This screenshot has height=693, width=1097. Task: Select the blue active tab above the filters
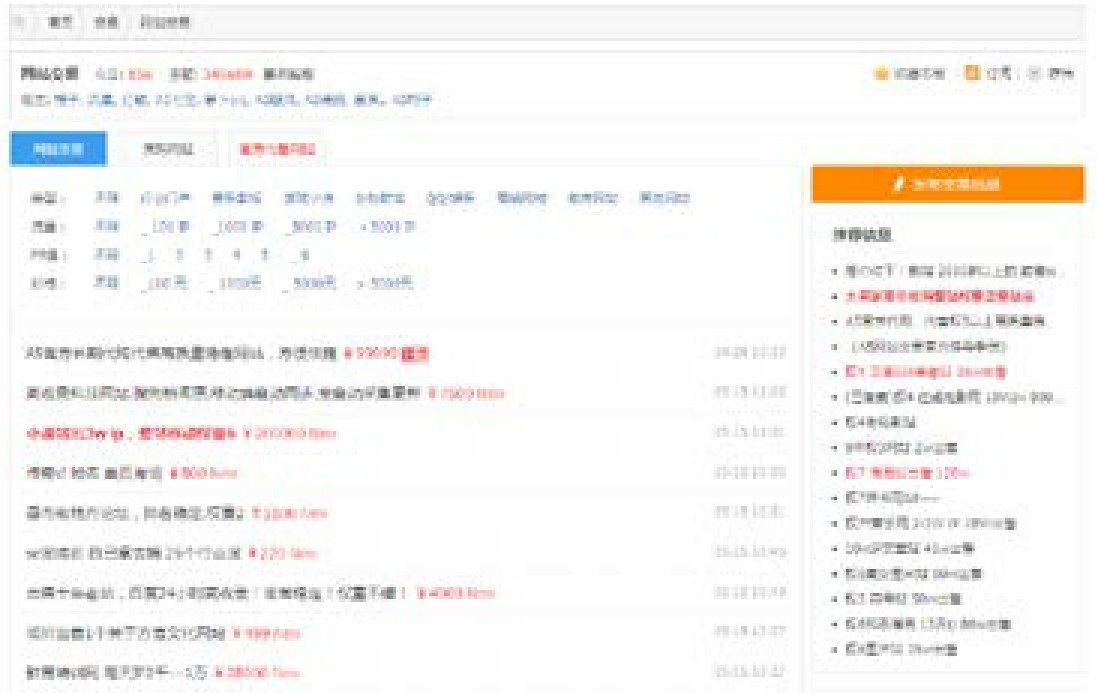point(57,150)
